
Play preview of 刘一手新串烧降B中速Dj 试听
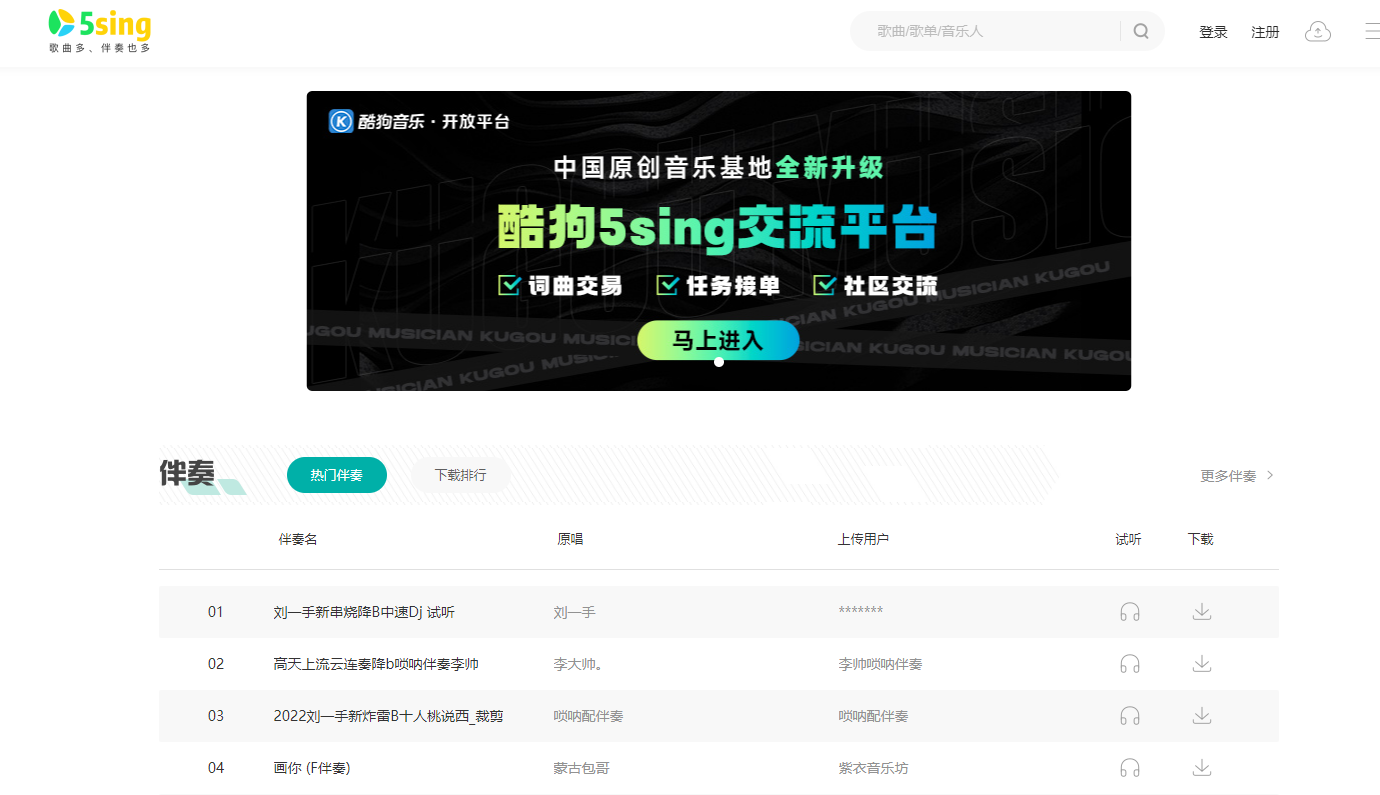1130,611
